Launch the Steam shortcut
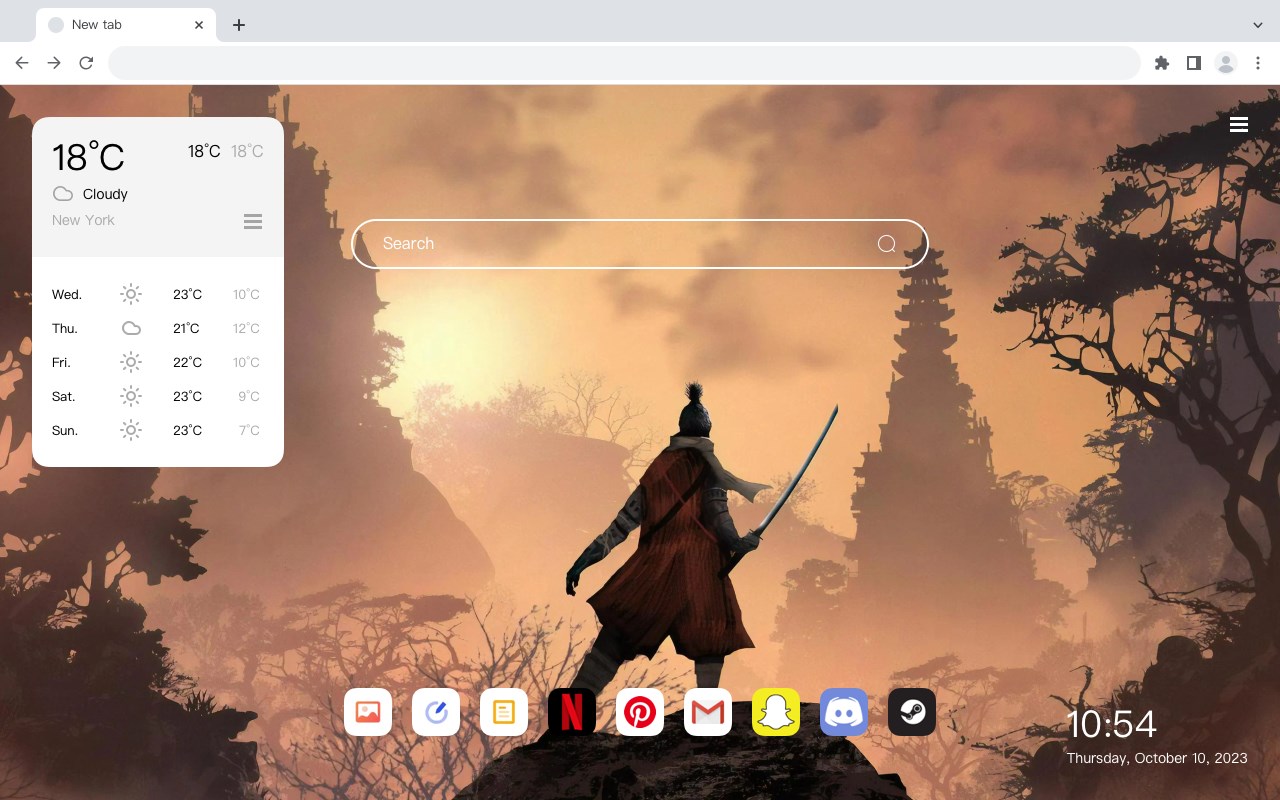This screenshot has height=800, width=1280. pyautogui.click(x=912, y=712)
